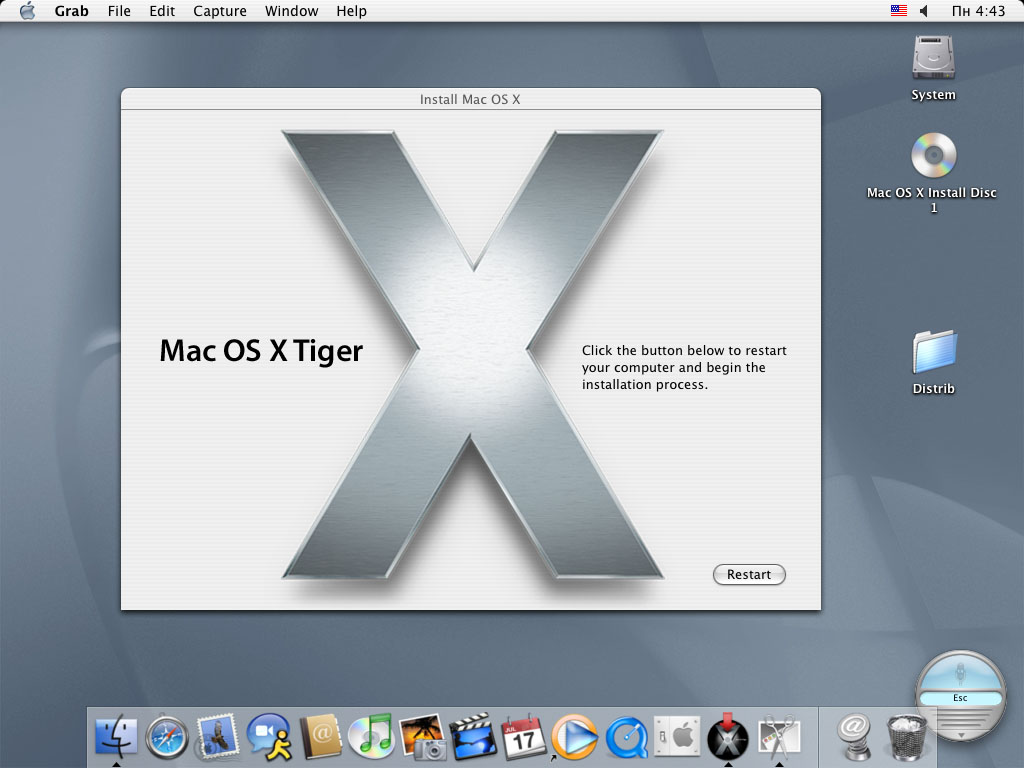Launch Safari from the Dock
1024x768 pixels.
167,737
